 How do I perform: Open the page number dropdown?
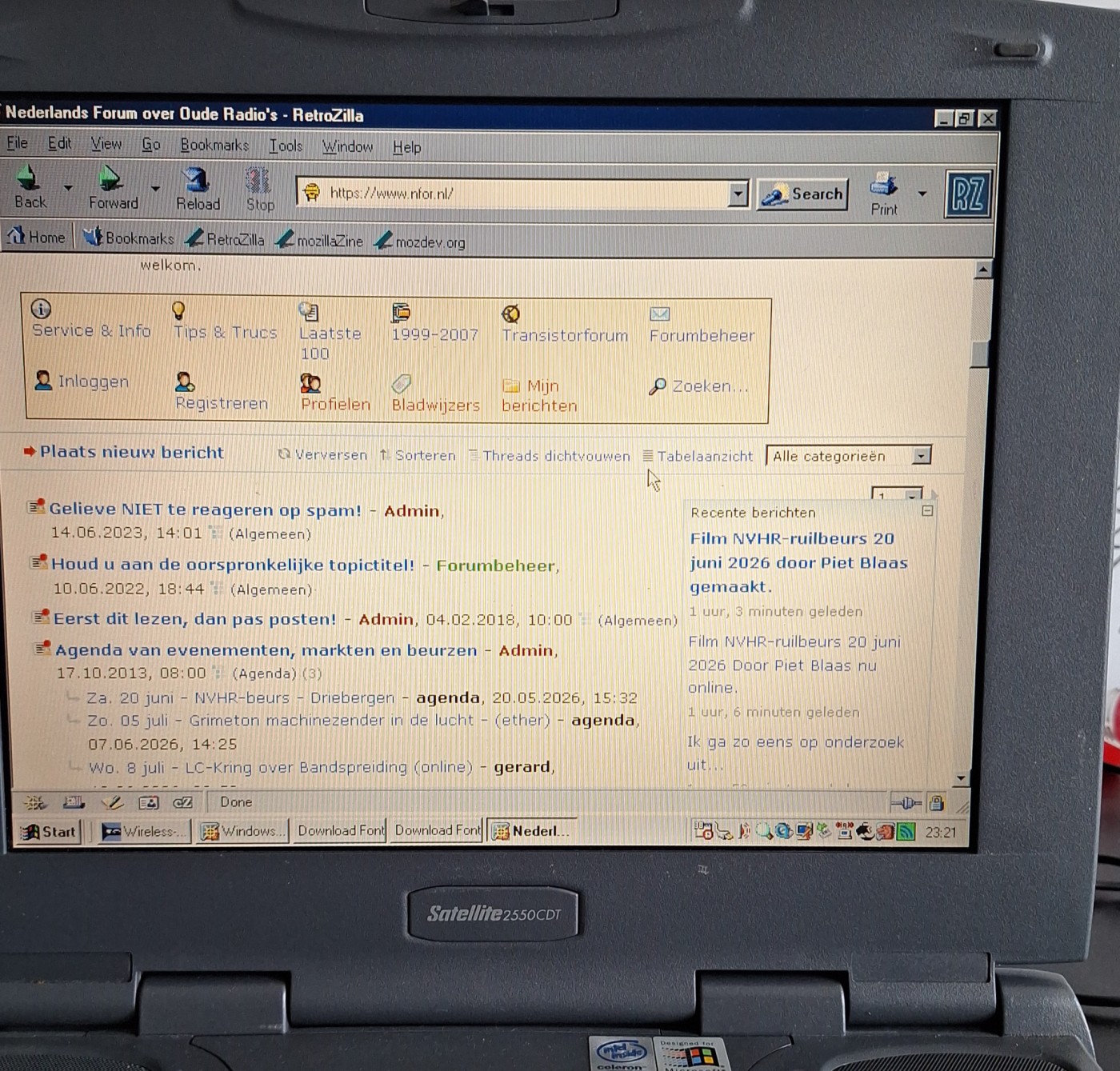pos(897,494)
